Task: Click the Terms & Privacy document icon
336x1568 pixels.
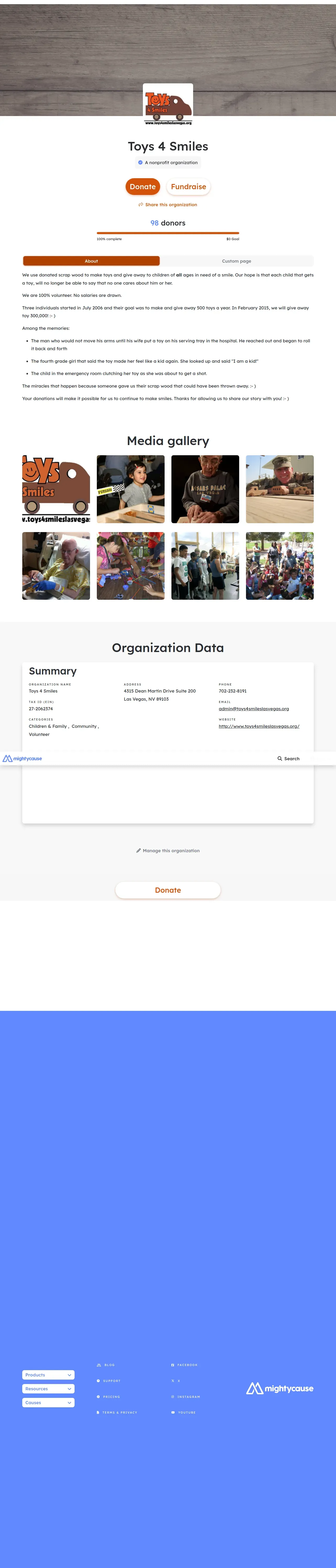Action: (x=98, y=1412)
